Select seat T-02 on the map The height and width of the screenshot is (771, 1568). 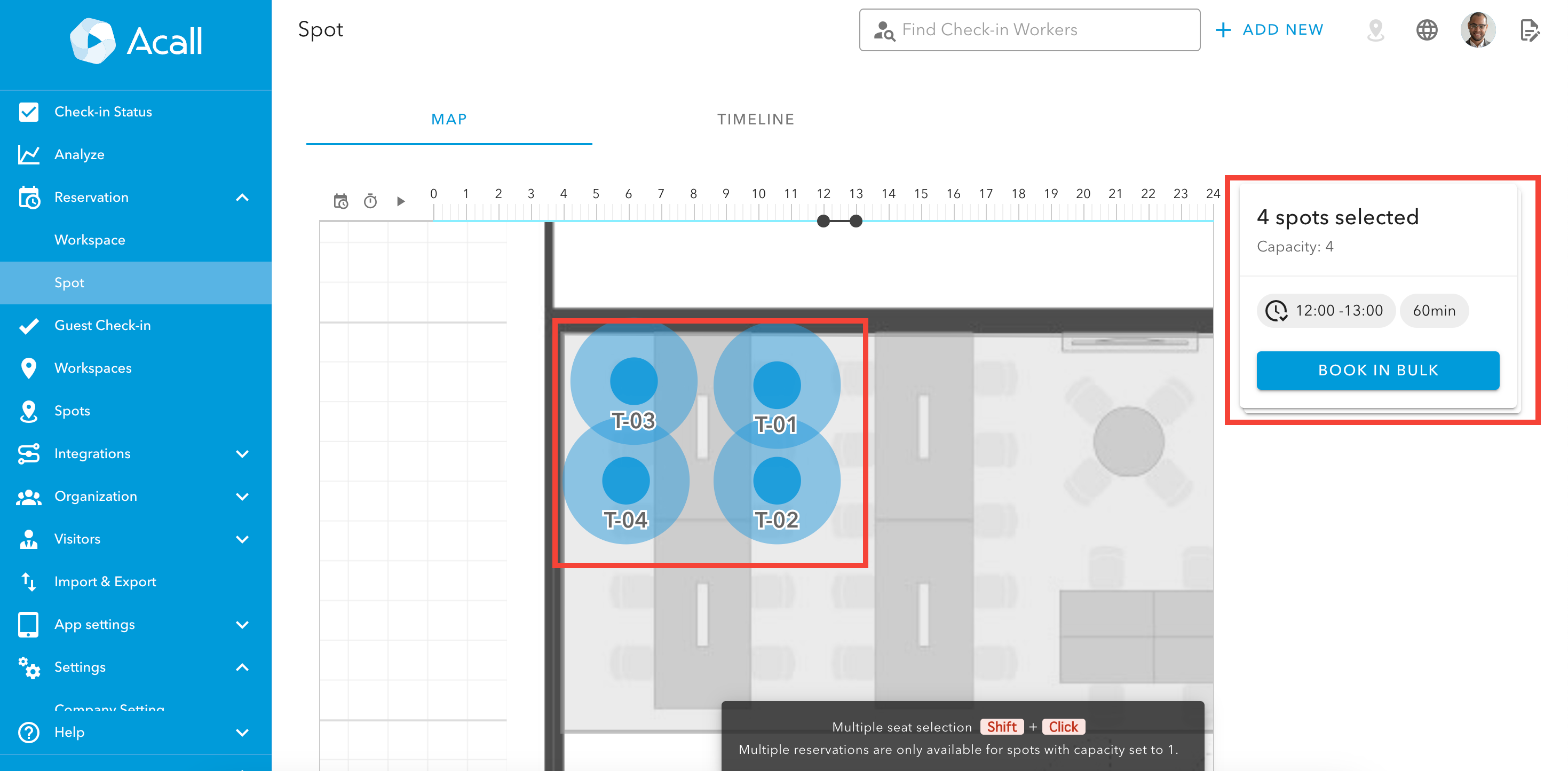pyautogui.click(x=777, y=481)
